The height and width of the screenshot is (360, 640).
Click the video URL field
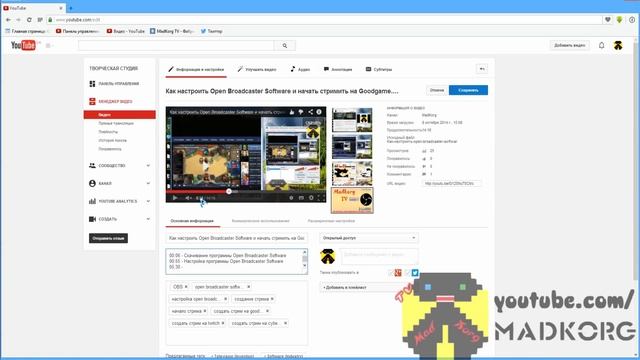[451, 184]
